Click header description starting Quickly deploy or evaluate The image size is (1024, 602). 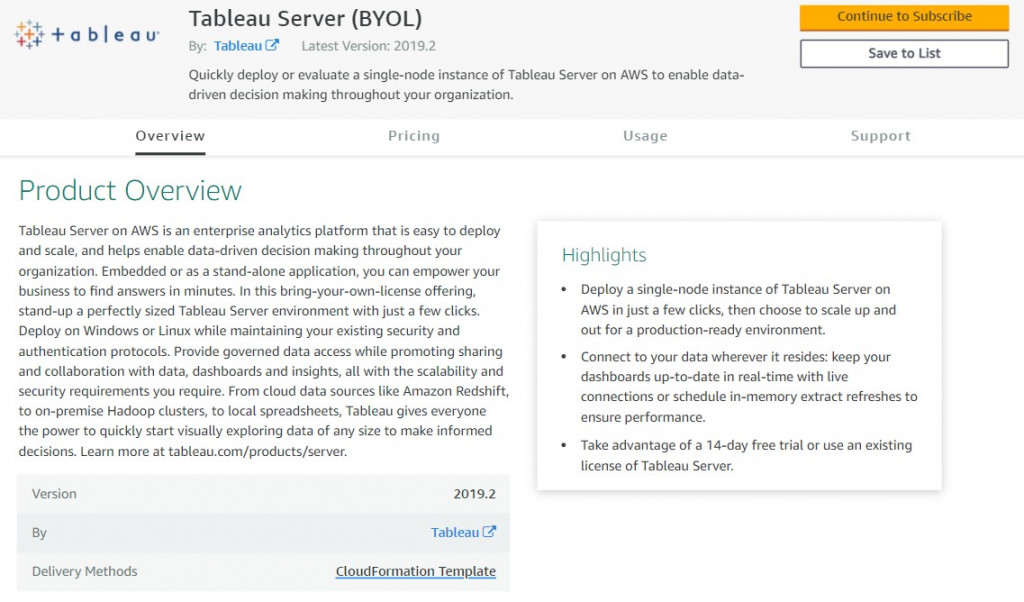(466, 84)
